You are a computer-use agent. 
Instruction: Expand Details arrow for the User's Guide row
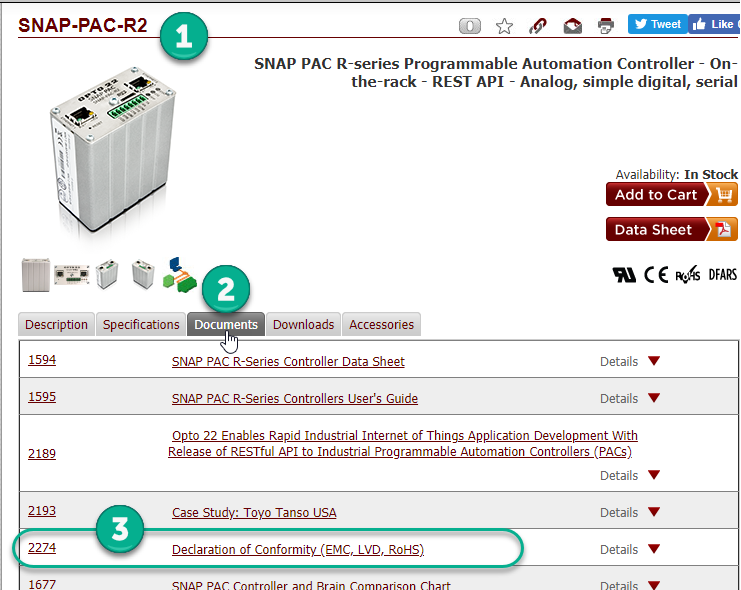pos(654,398)
